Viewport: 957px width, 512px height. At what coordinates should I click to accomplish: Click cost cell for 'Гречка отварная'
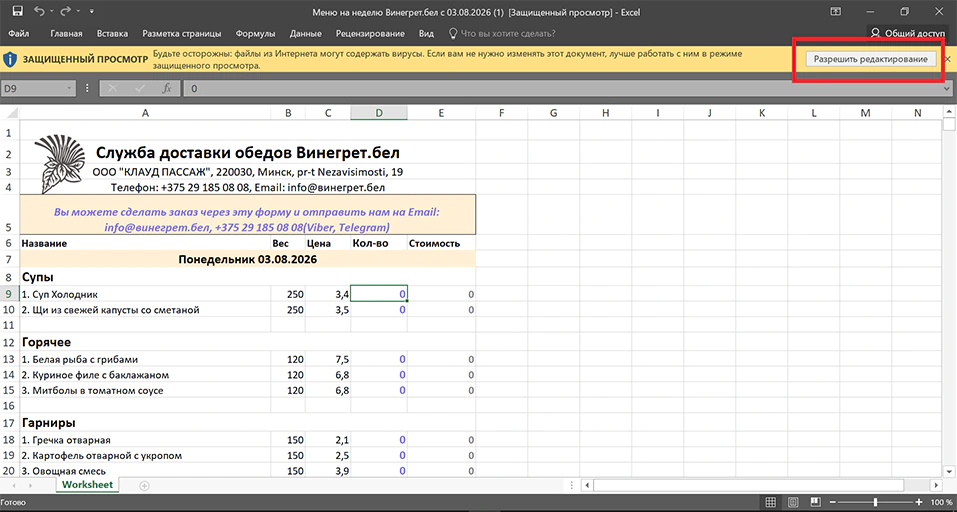click(x=441, y=440)
